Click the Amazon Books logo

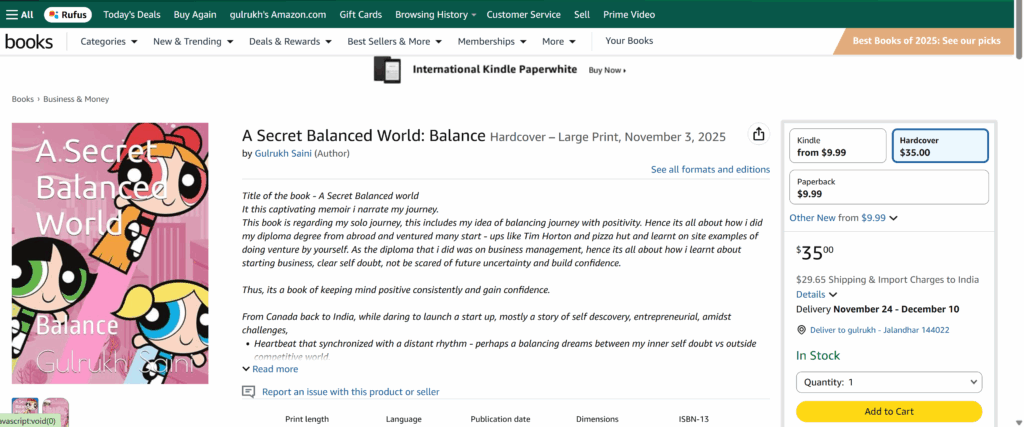click(x=29, y=41)
